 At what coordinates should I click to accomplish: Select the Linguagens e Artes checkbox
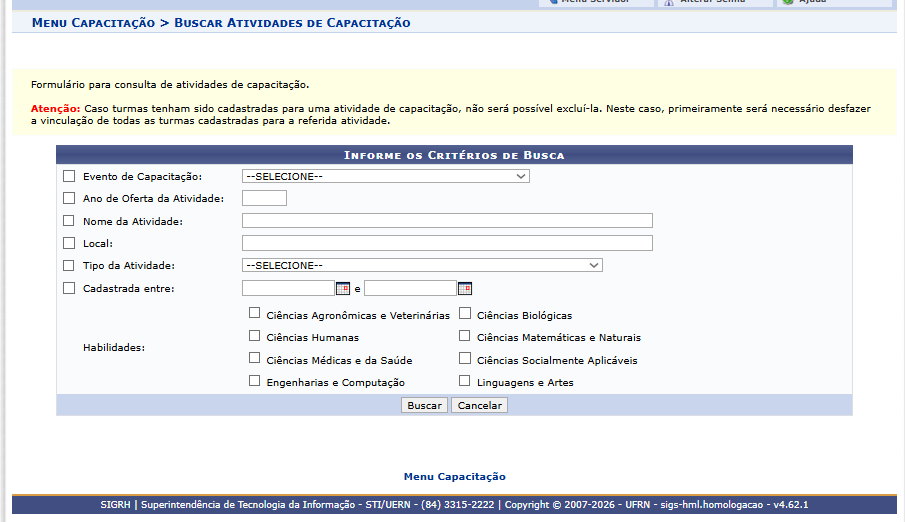pyautogui.click(x=465, y=381)
